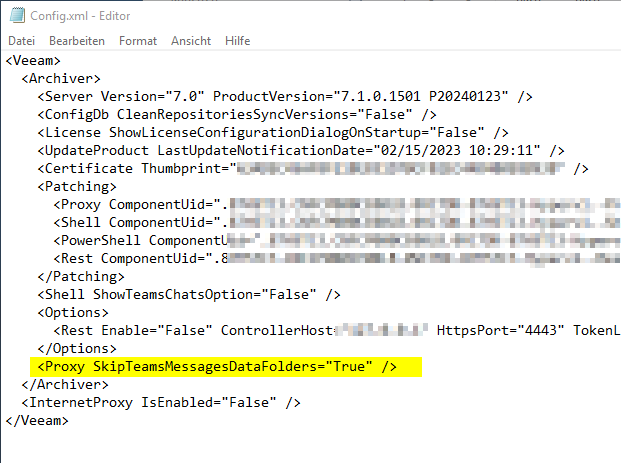Click the UpdateProduct LastUpdateNotificationDate line

pyautogui.click(x=301, y=151)
